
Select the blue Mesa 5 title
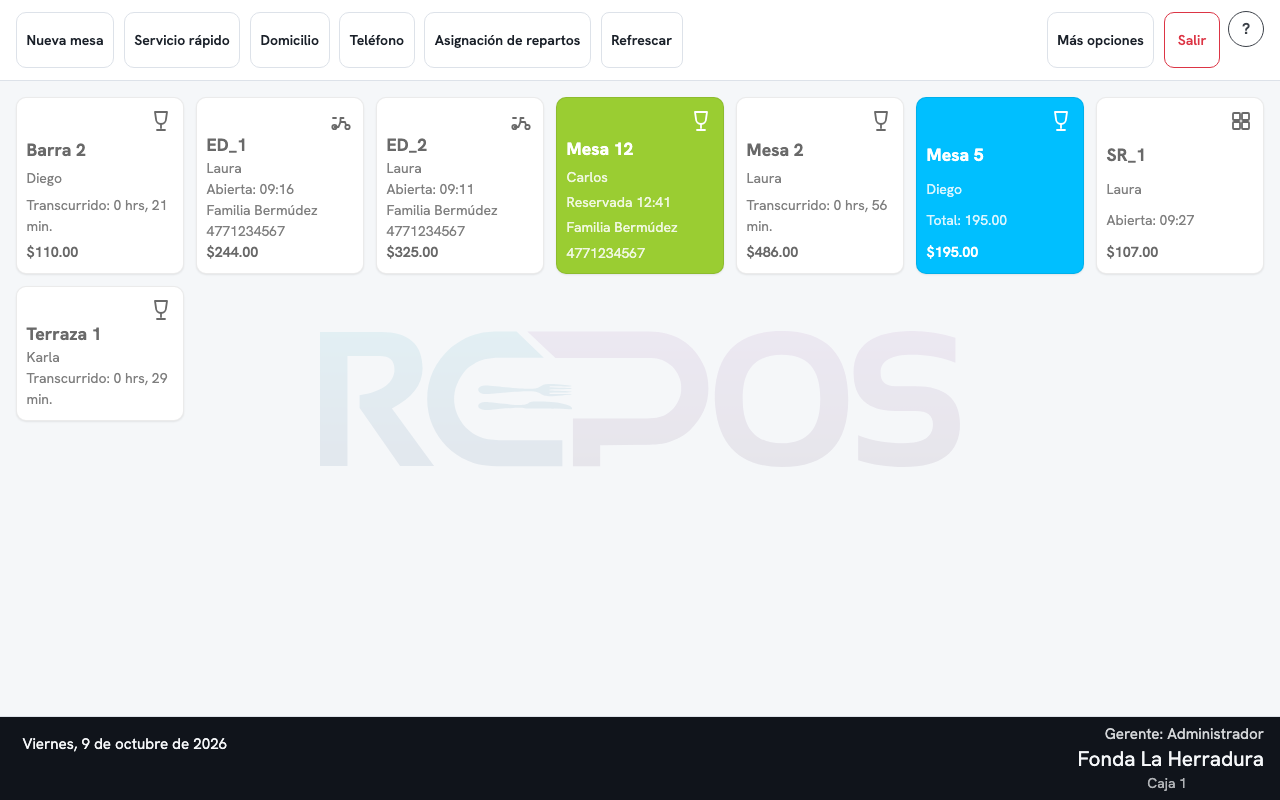[x=955, y=155]
